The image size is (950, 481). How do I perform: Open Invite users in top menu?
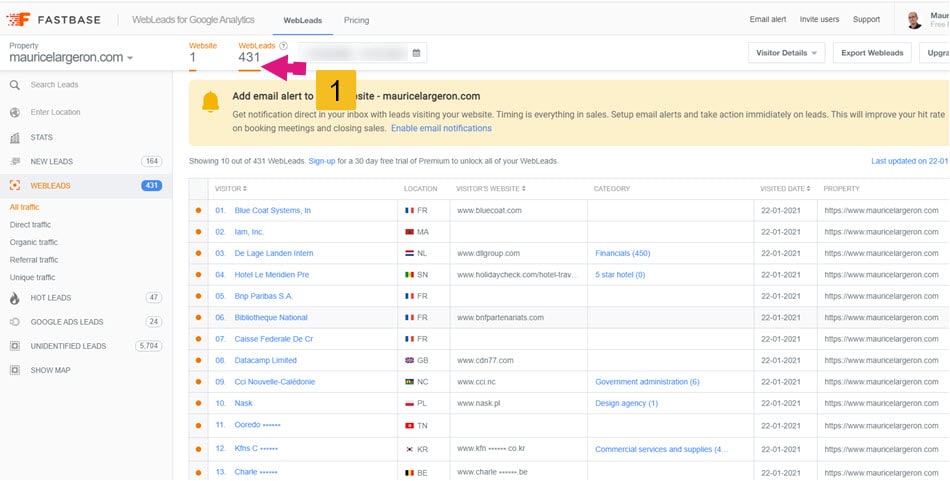pyautogui.click(x=819, y=19)
